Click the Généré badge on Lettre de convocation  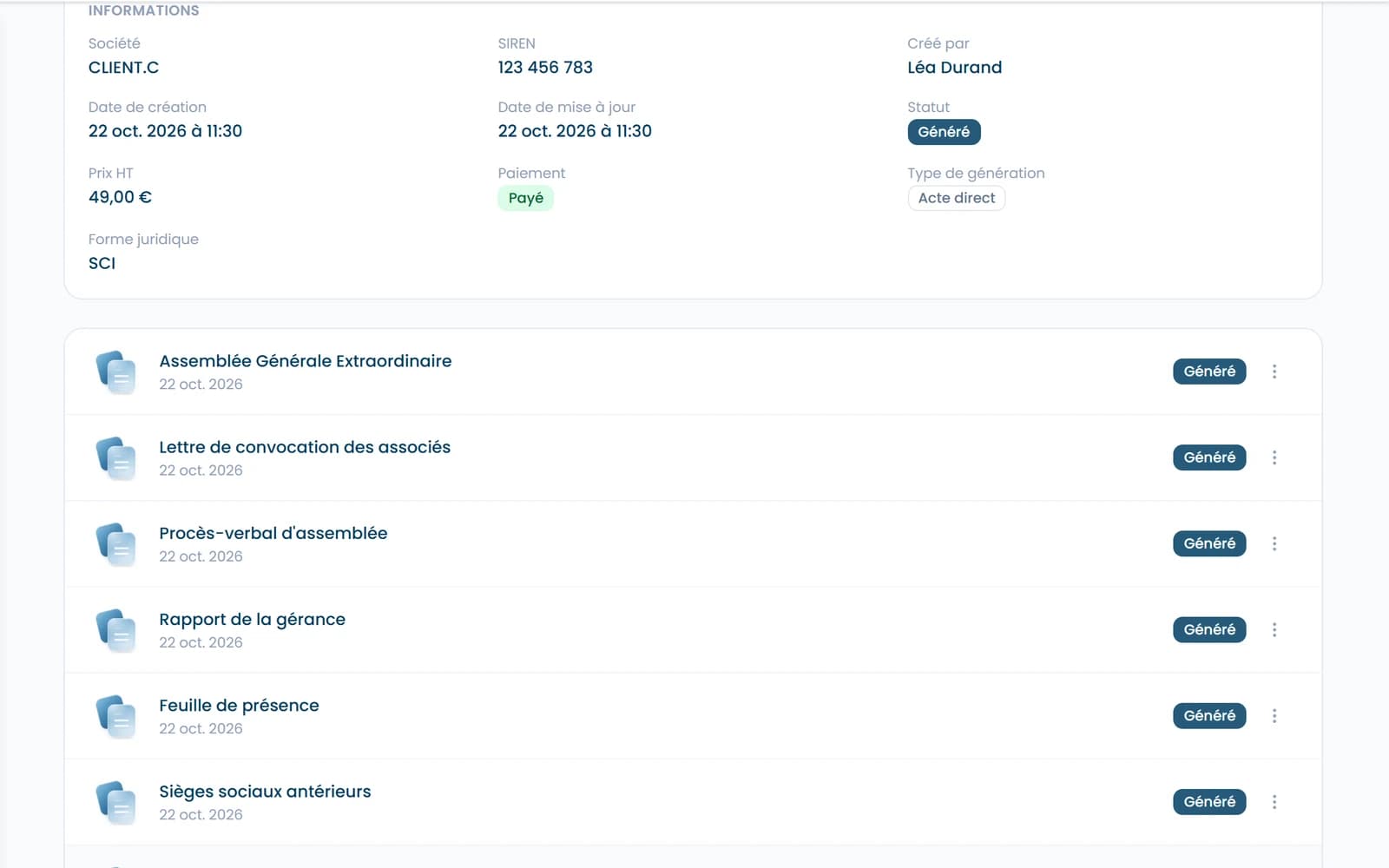(x=1209, y=457)
